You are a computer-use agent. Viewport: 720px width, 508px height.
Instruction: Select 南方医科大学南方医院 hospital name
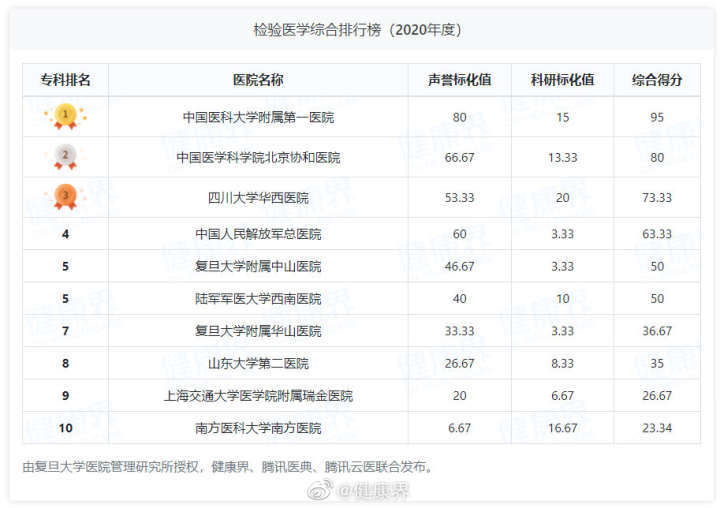pyautogui.click(x=258, y=428)
